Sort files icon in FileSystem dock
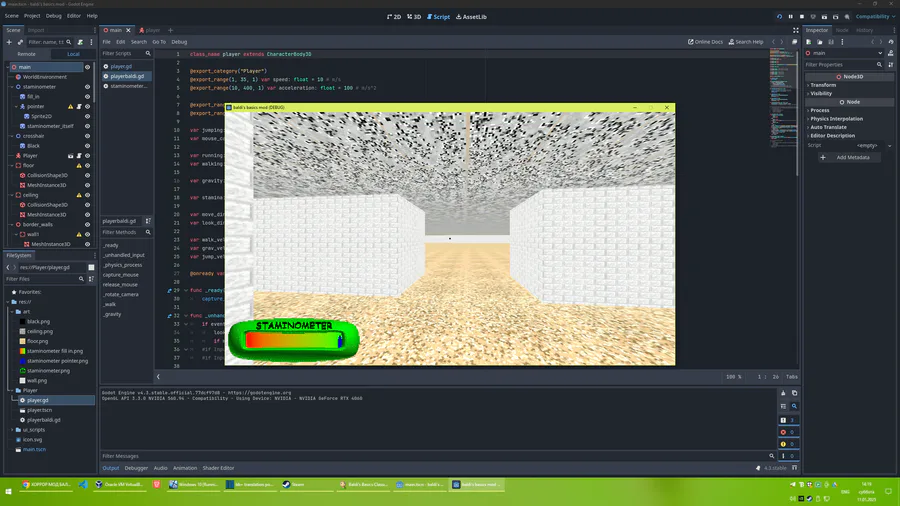 point(91,279)
